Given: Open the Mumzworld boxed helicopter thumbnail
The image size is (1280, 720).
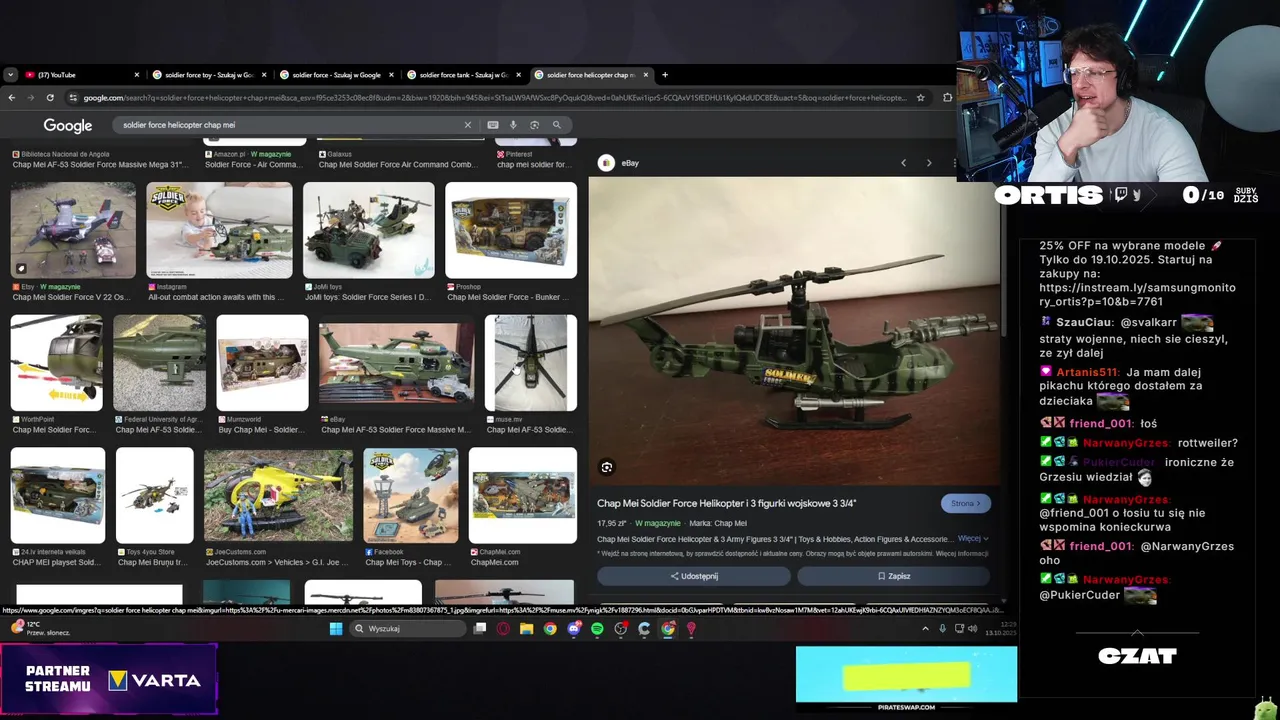Looking at the screenshot, I should click(x=262, y=363).
